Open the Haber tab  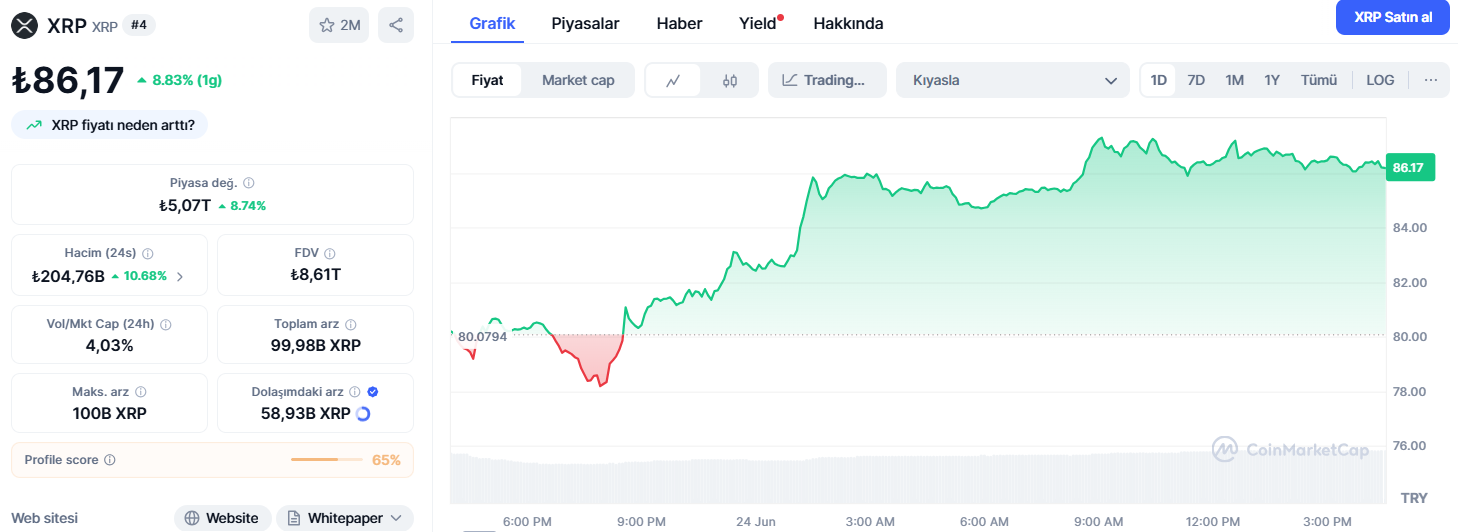(x=679, y=23)
